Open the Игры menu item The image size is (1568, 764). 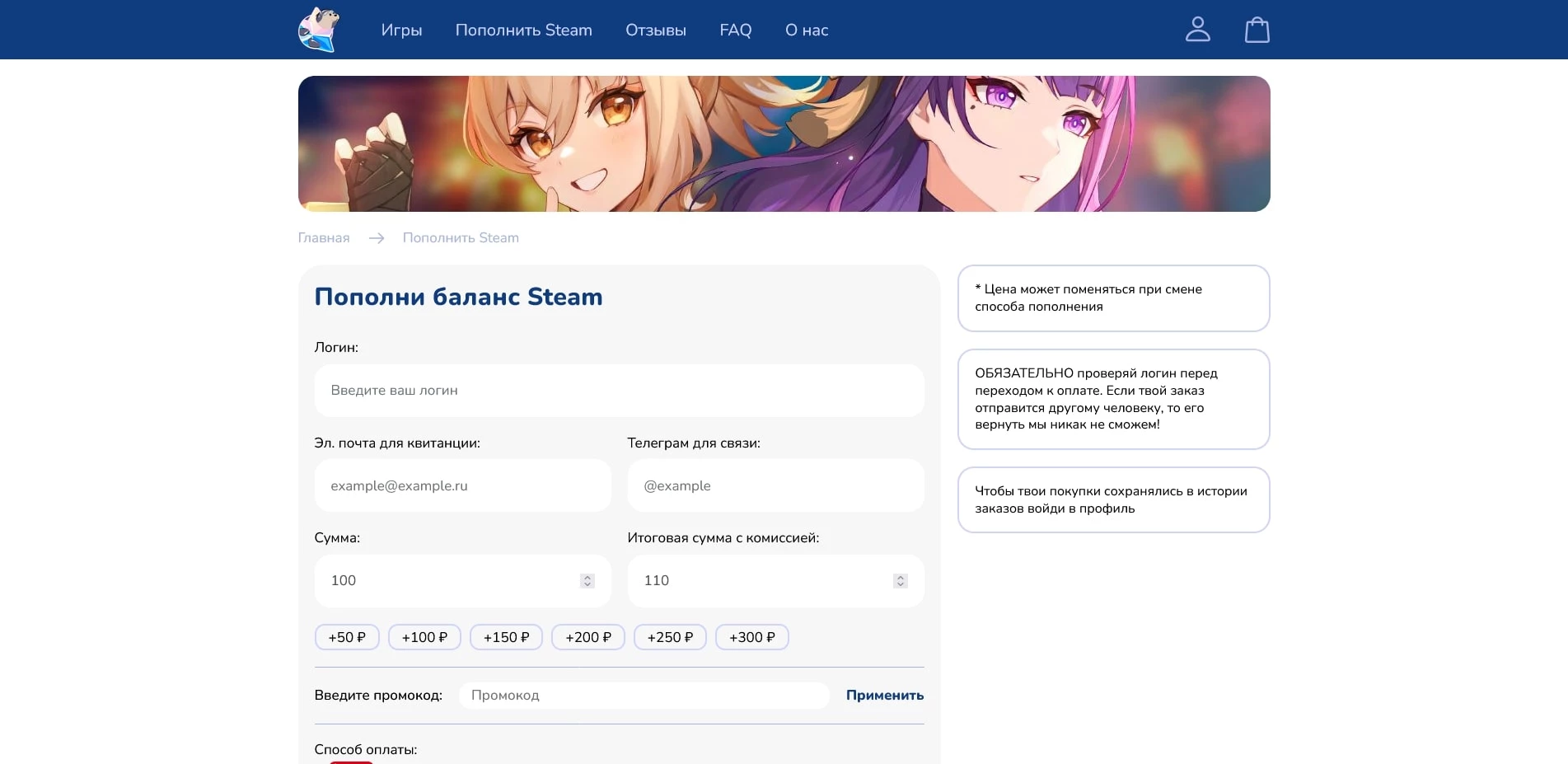tap(401, 30)
